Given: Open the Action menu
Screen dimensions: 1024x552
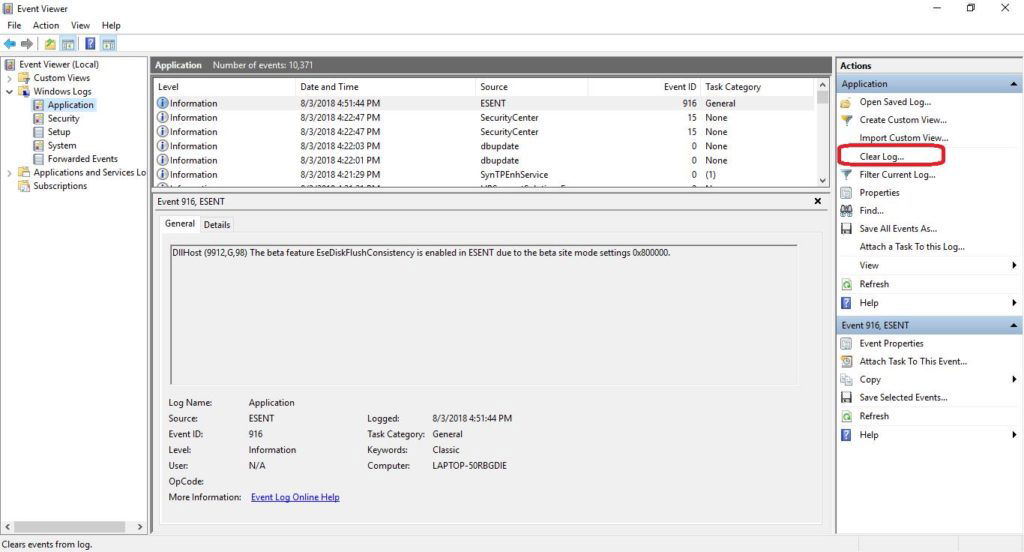Looking at the screenshot, I should [46, 25].
